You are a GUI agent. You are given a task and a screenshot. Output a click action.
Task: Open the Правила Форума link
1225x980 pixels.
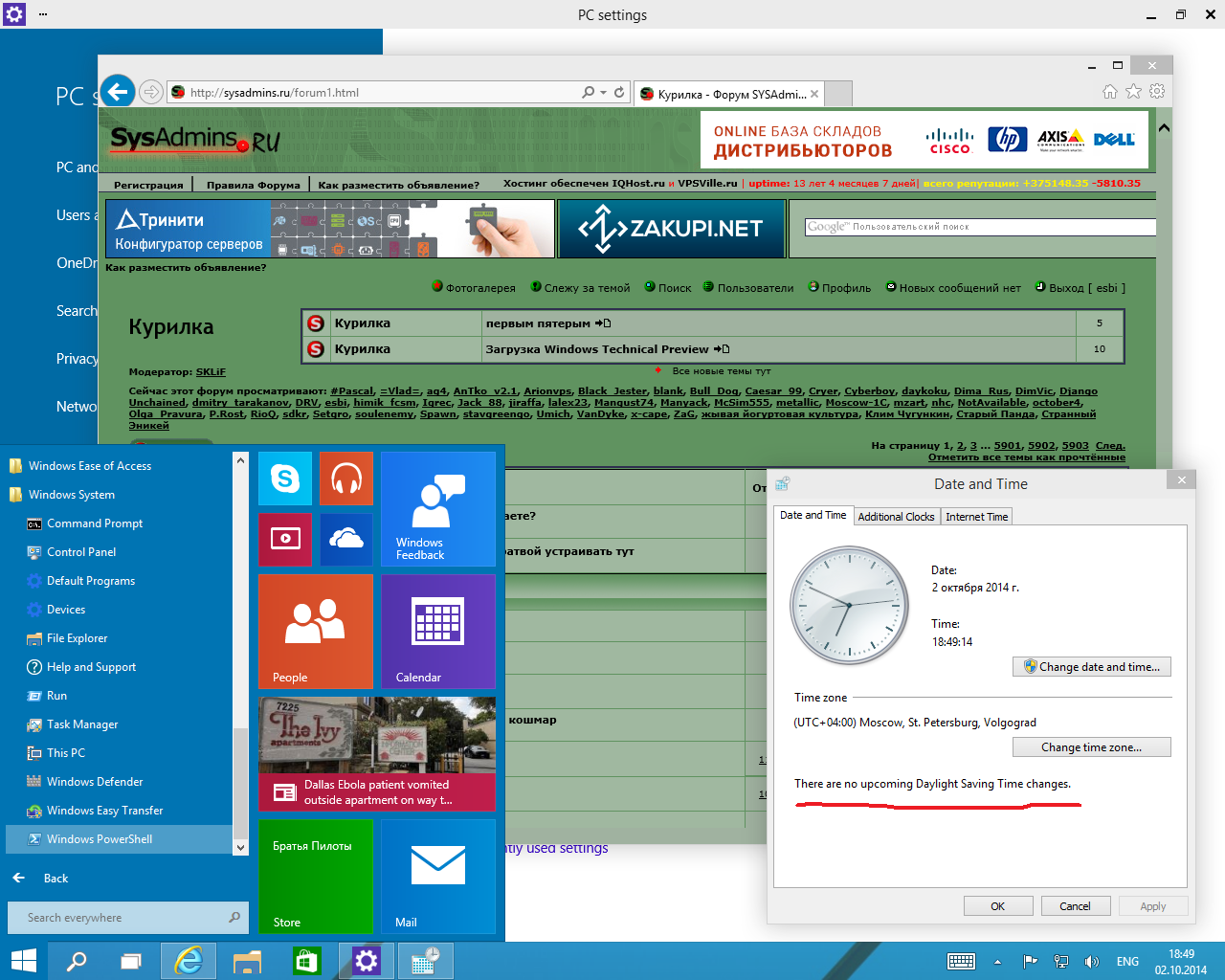coord(253,185)
